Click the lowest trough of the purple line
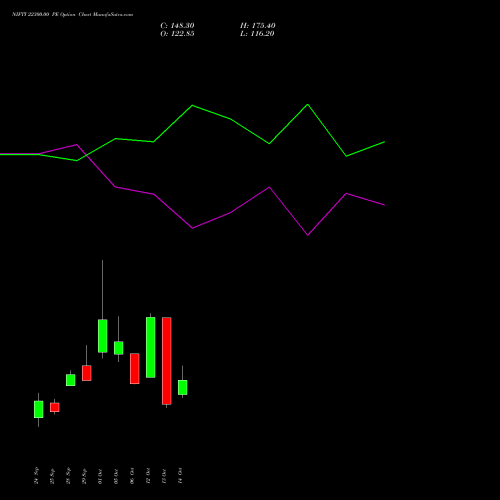Screen dimensions: 500x500 pyautogui.click(x=308, y=235)
